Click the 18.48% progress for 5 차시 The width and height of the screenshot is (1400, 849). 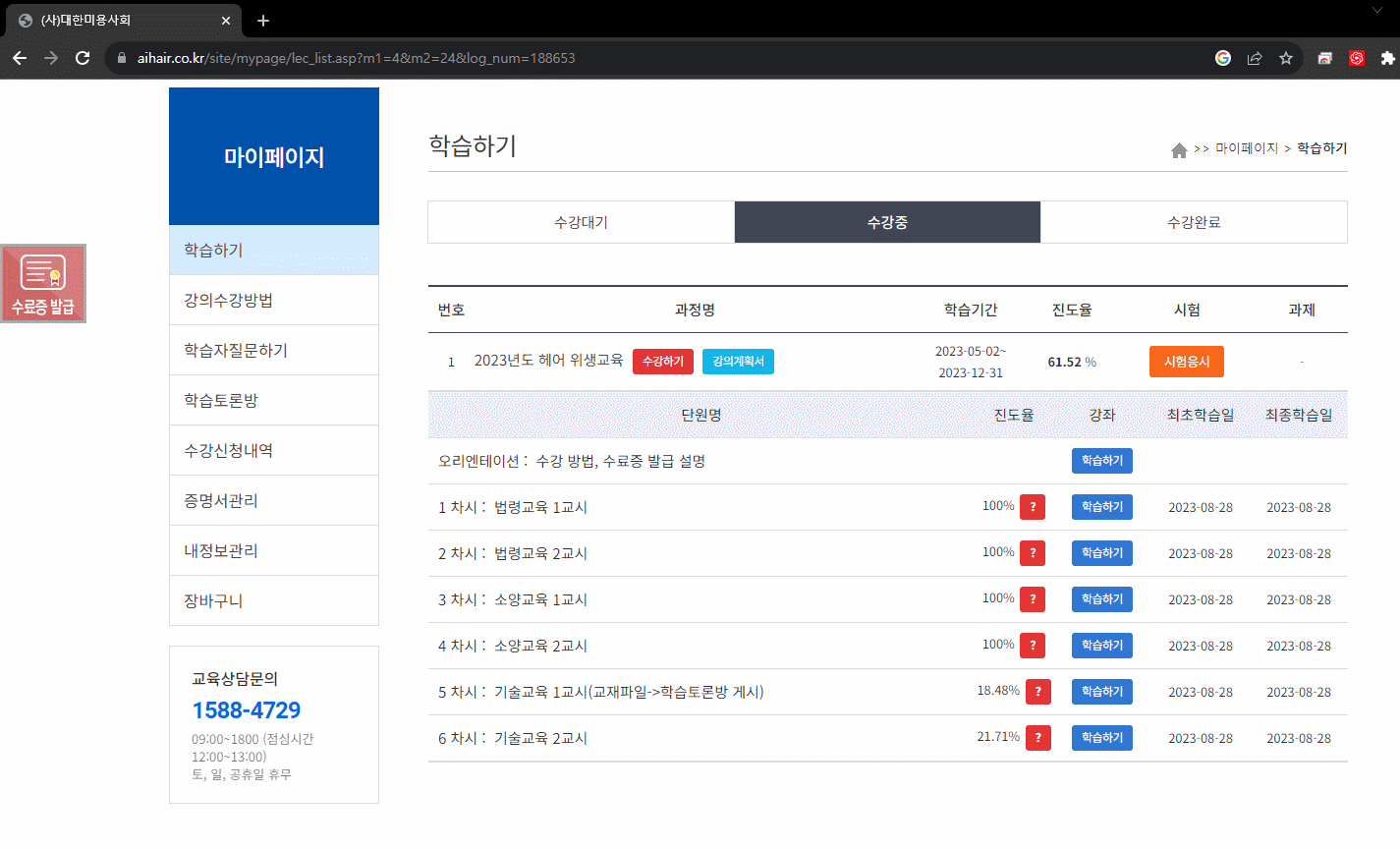click(x=998, y=691)
